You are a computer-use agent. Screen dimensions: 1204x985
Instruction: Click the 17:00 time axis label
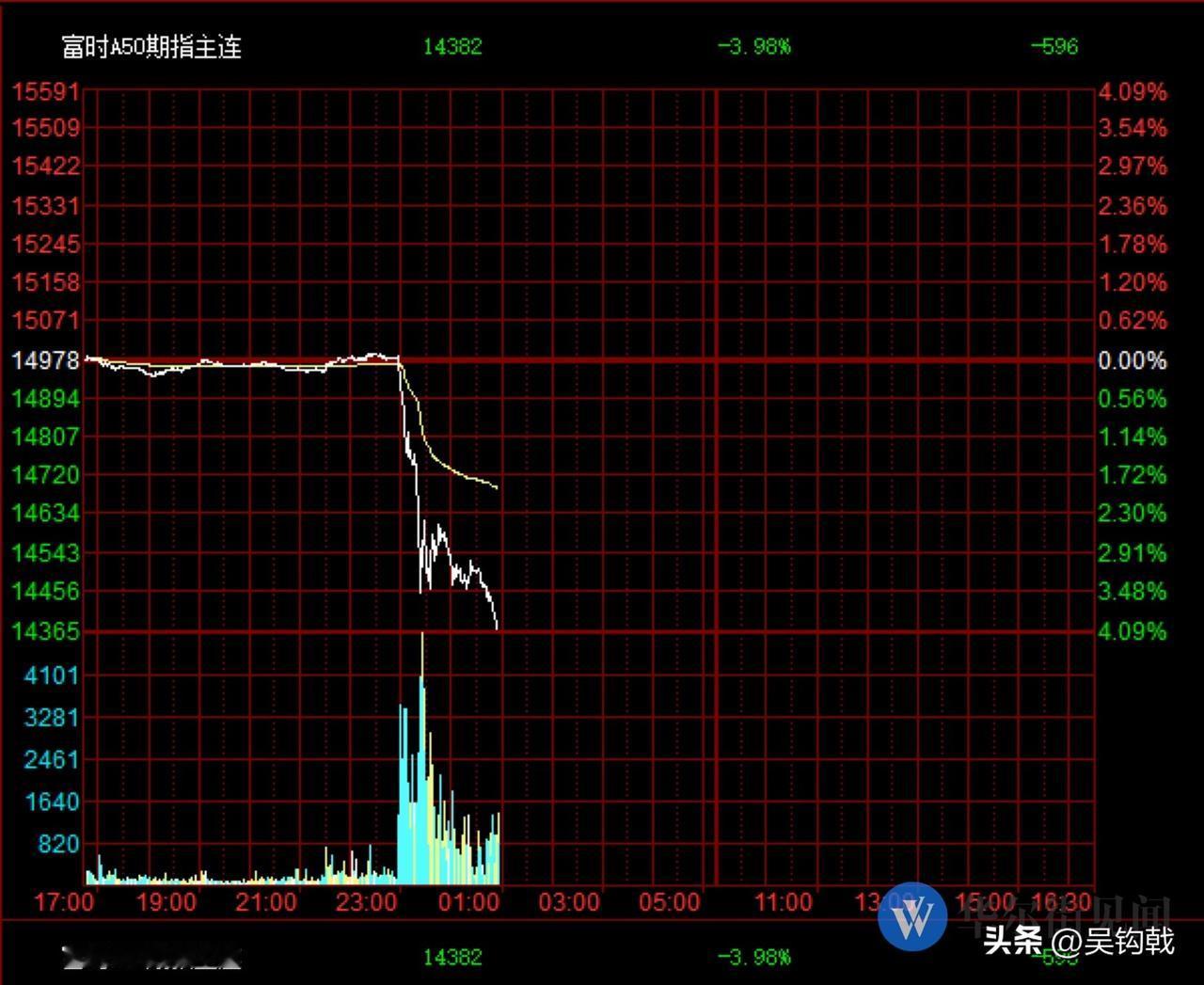tap(63, 902)
